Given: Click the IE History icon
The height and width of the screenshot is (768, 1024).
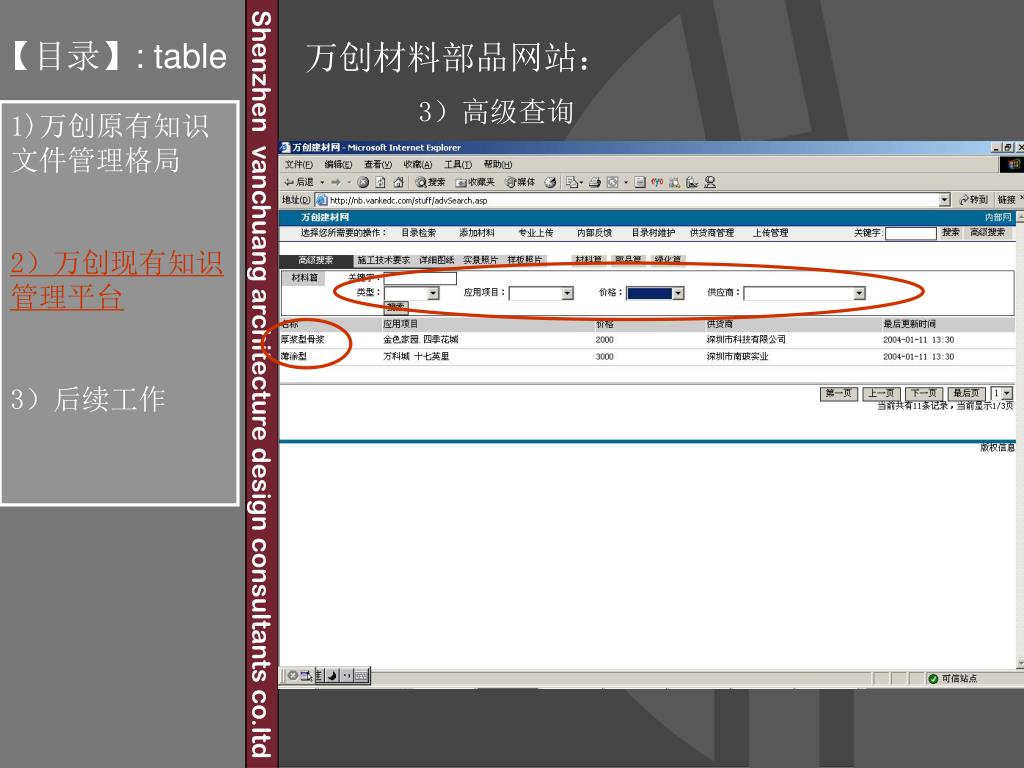Looking at the screenshot, I should pos(551,182).
